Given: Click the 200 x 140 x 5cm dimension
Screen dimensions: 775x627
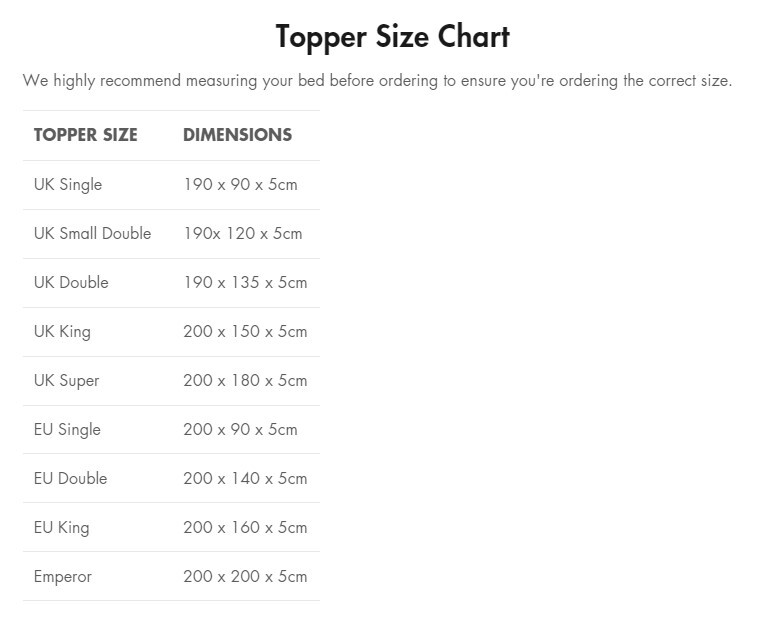Looking at the screenshot, I should [245, 479].
